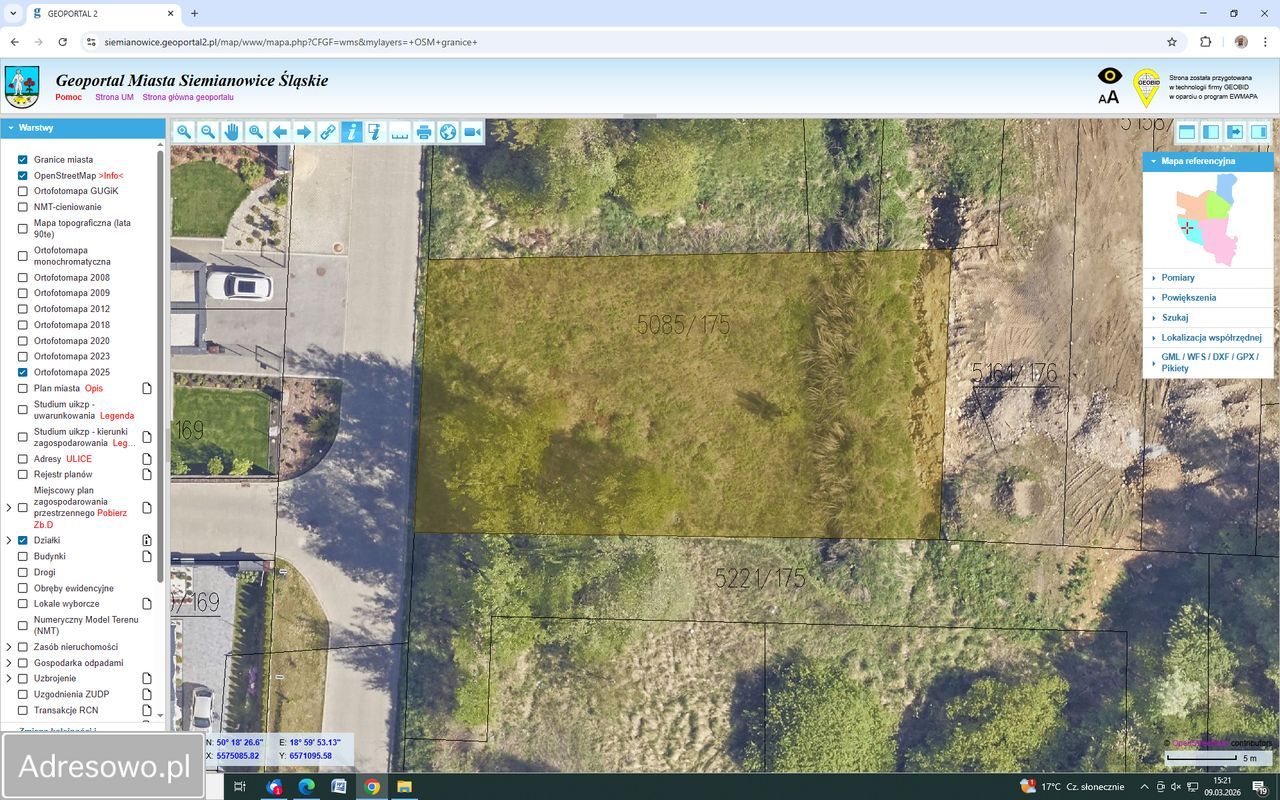
Task: Click the globe icon in map toolbar
Action: point(448,132)
